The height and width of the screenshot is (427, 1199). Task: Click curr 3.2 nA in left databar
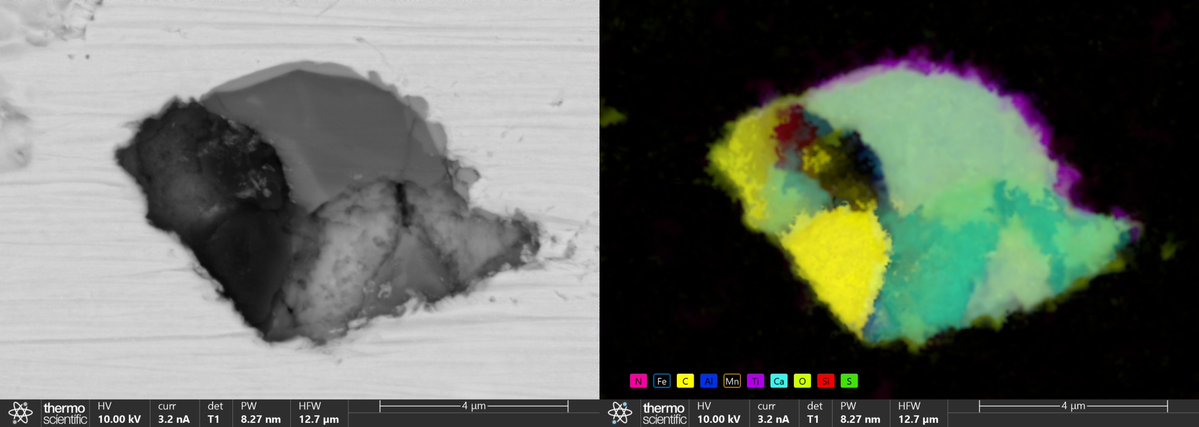(x=175, y=413)
